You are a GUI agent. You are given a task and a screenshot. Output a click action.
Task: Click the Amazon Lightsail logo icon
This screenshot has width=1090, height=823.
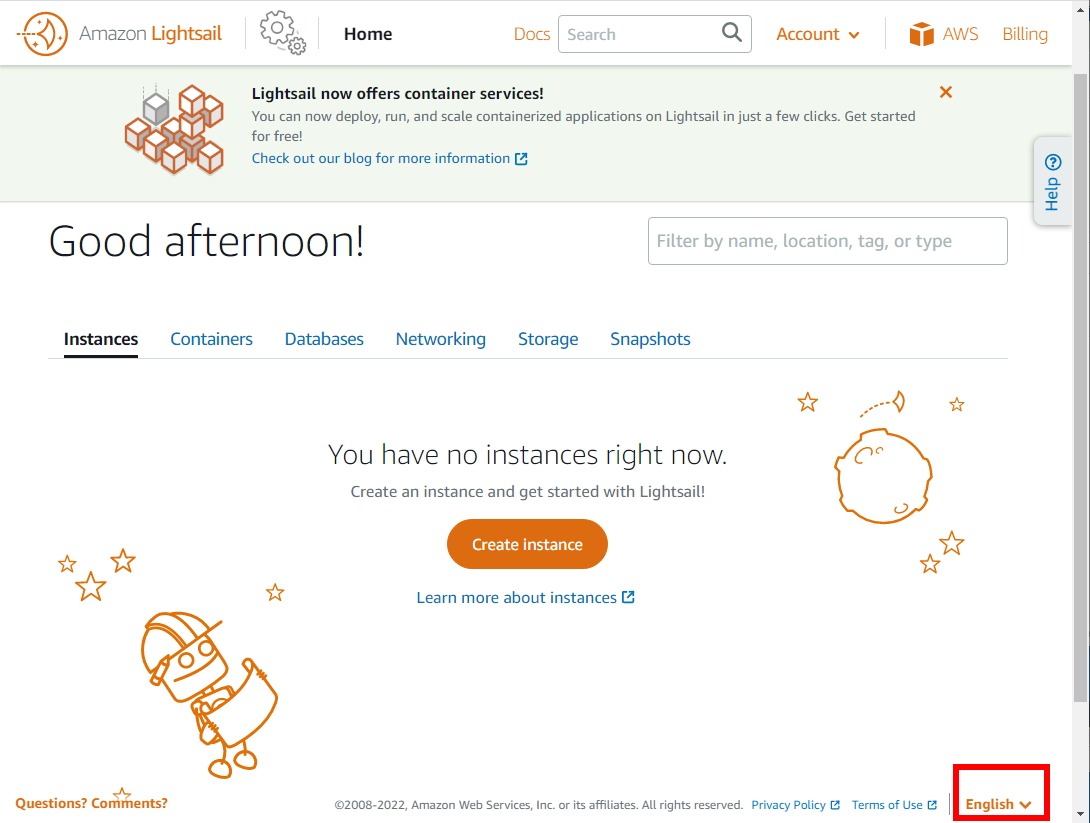click(42, 33)
